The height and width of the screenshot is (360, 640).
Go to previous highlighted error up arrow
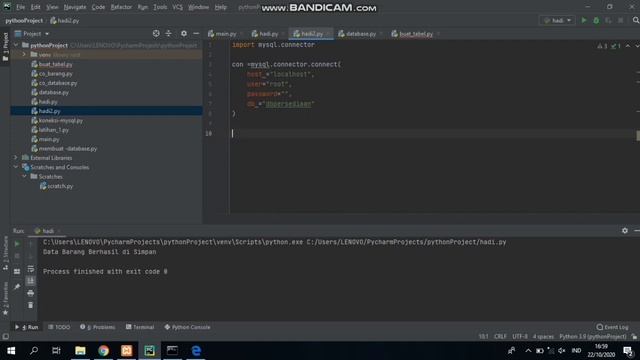628,46
